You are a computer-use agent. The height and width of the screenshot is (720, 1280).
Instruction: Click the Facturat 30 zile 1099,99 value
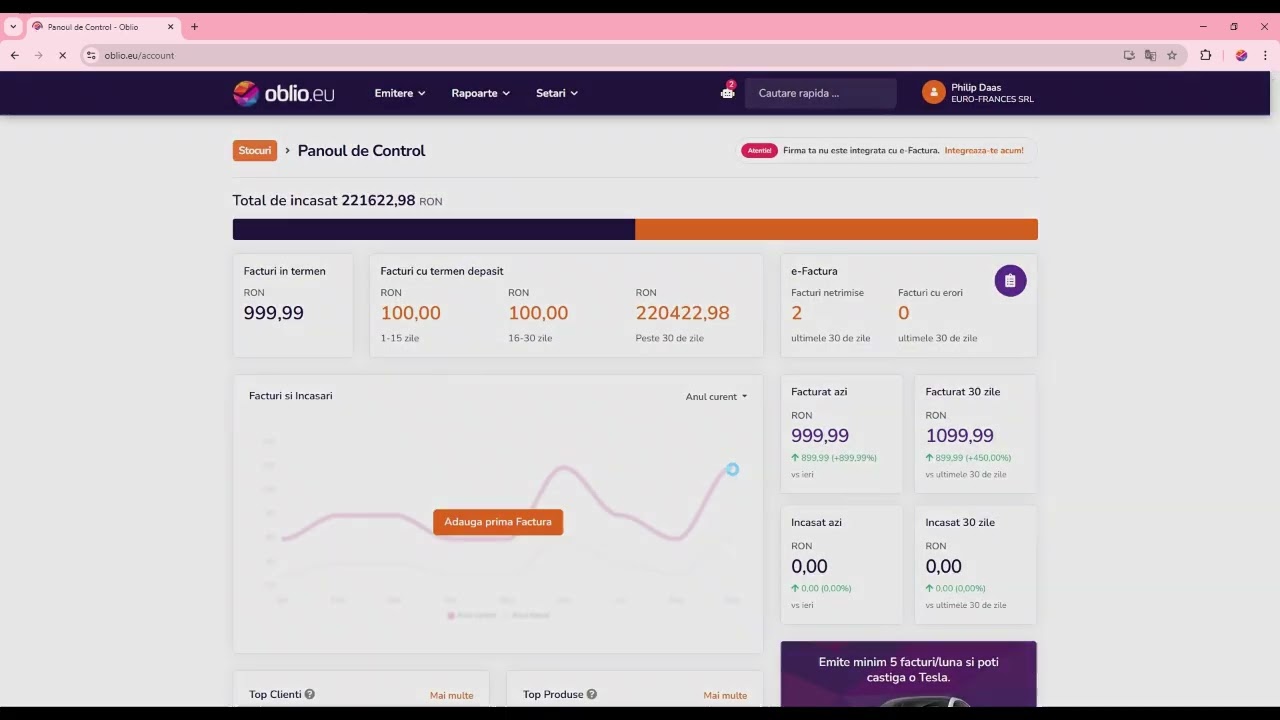pos(960,436)
